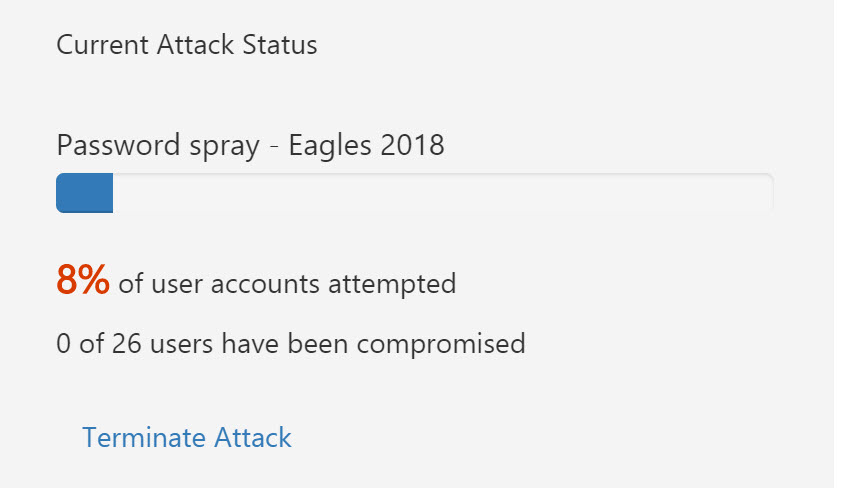Click the word 'Eagles' in attack name
Viewport: 841px width, 488px height.
pos(330,145)
